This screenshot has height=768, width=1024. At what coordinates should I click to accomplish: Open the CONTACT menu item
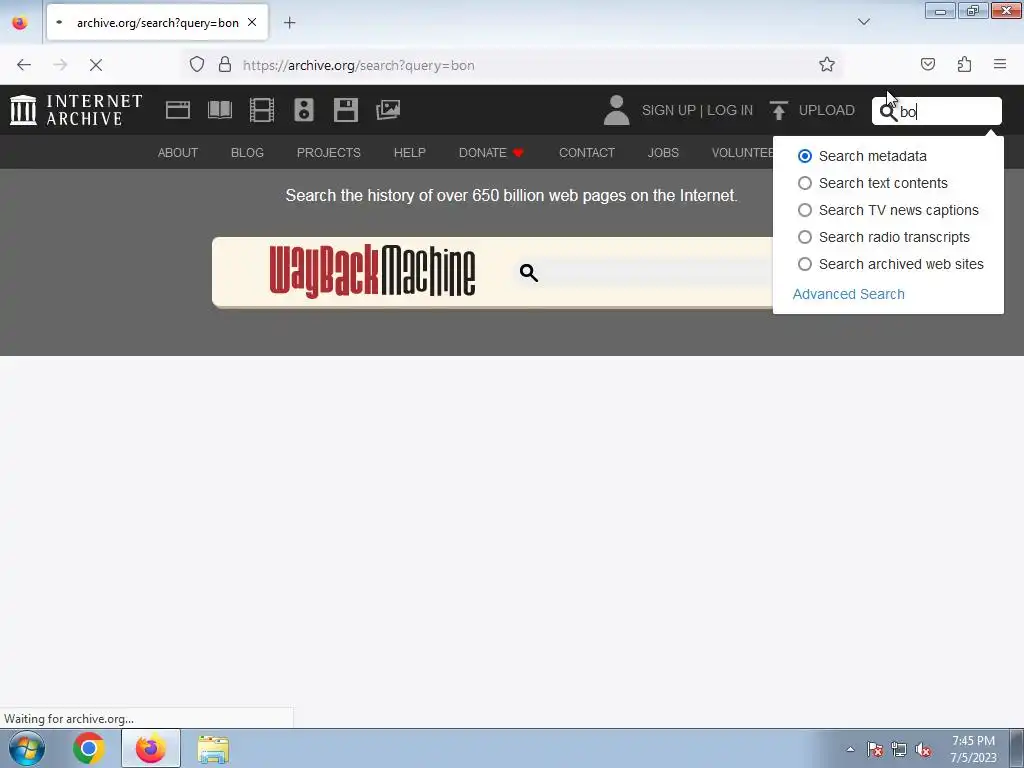(x=586, y=153)
